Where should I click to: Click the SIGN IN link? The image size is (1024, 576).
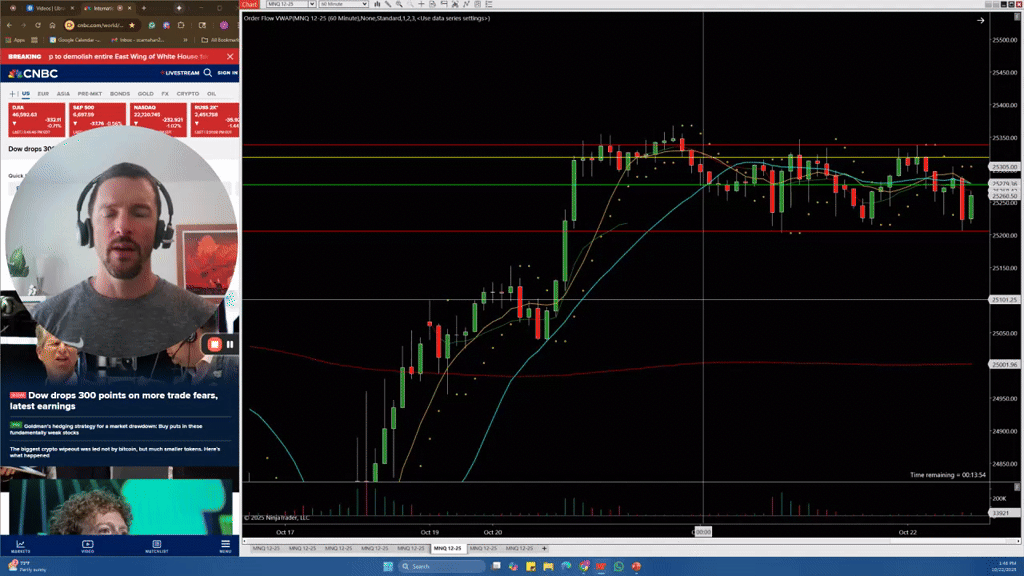227,72
